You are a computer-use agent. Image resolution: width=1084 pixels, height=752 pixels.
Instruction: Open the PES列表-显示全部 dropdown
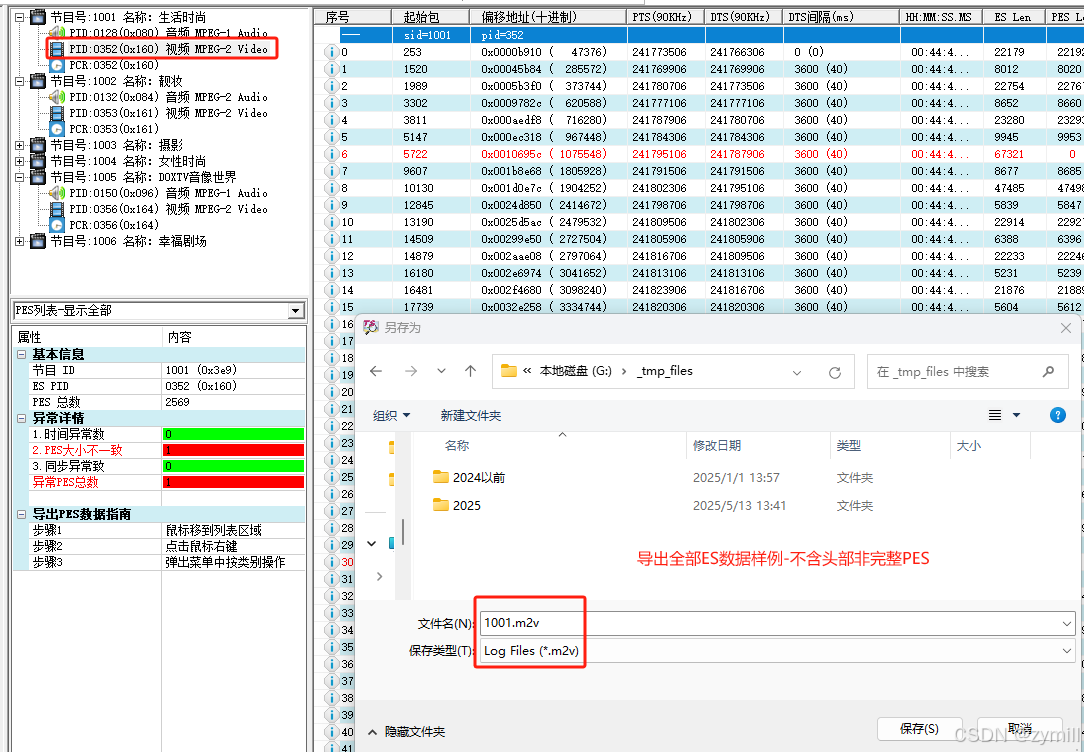point(296,311)
